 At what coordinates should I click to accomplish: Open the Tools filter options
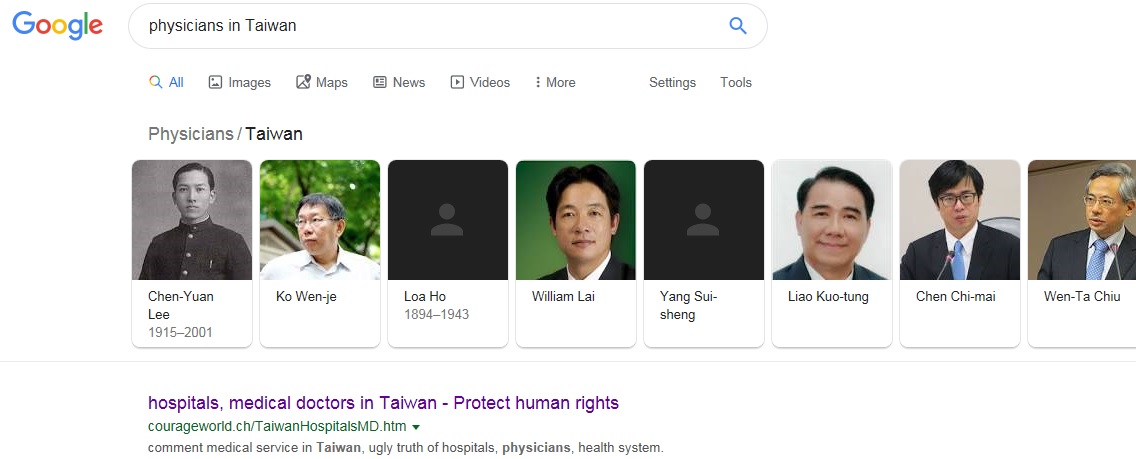point(735,83)
